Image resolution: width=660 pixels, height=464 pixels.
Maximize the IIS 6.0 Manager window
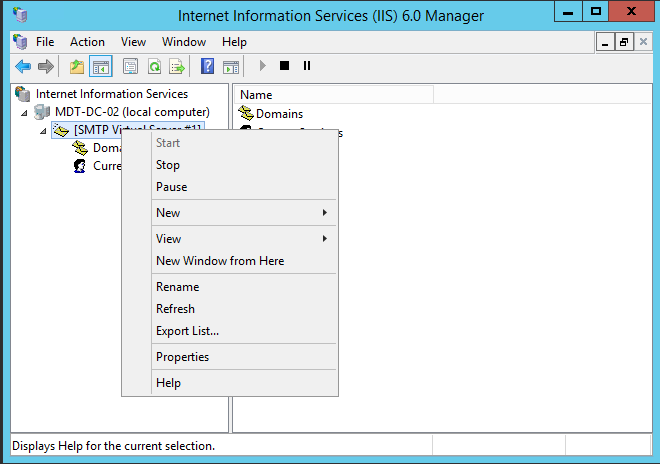tap(595, 11)
